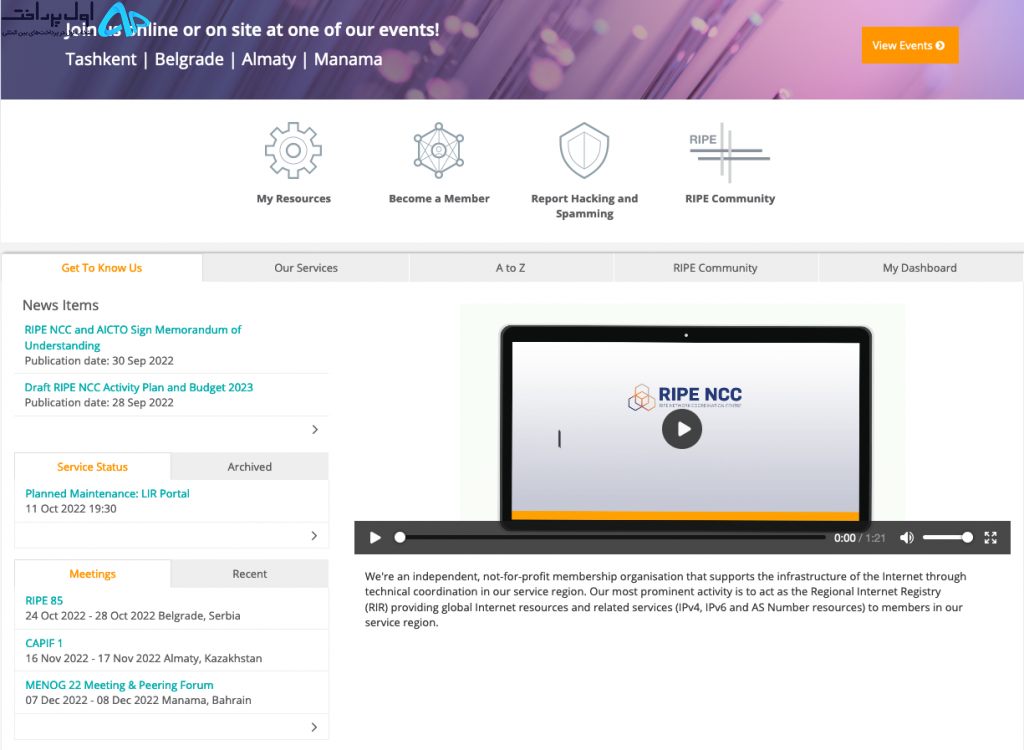Click the play icon in video control bar
The height and width of the screenshot is (750, 1024).
(375, 538)
